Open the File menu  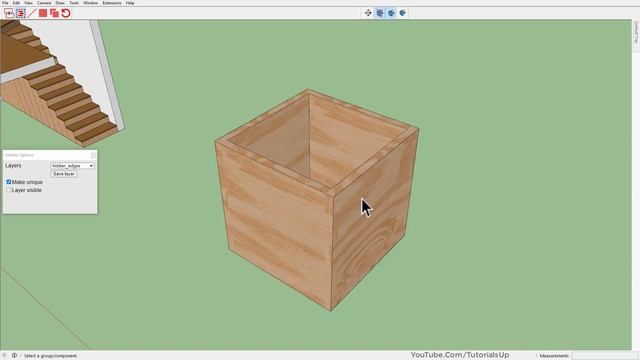tap(5, 3)
